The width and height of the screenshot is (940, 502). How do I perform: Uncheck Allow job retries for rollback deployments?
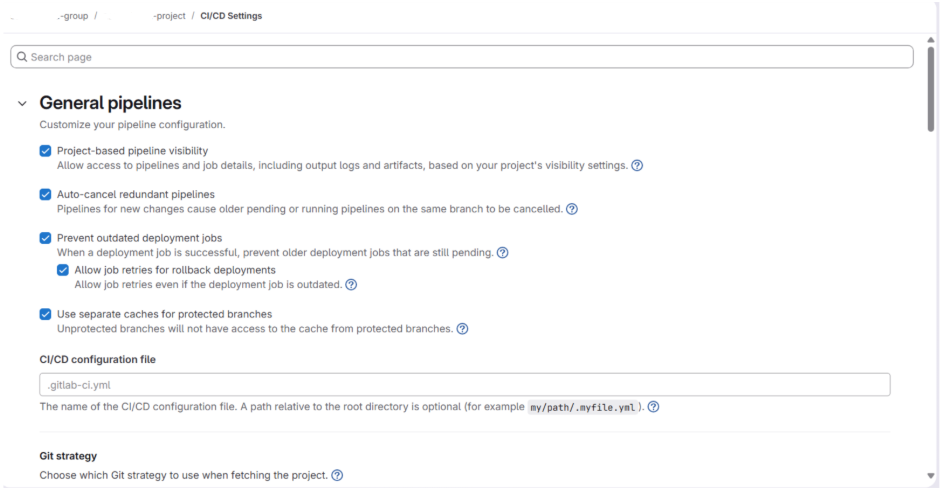[x=63, y=270]
